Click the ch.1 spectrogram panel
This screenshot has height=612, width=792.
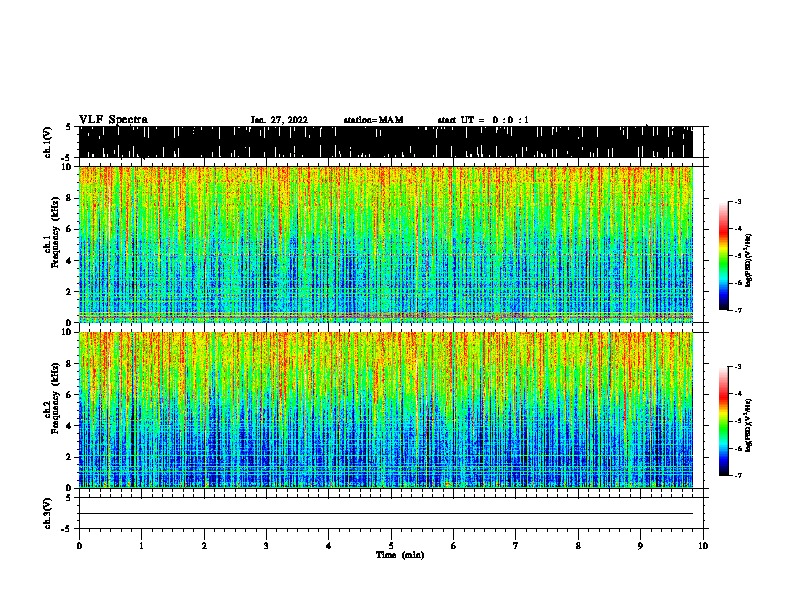pyautogui.click(x=386, y=244)
